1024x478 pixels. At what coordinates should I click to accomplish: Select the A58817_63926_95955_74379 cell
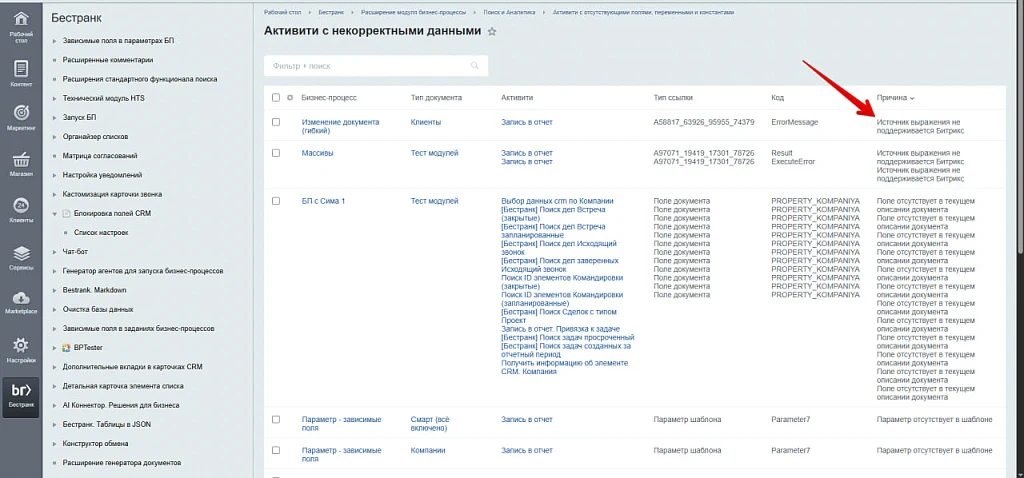[x=703, y=122]
